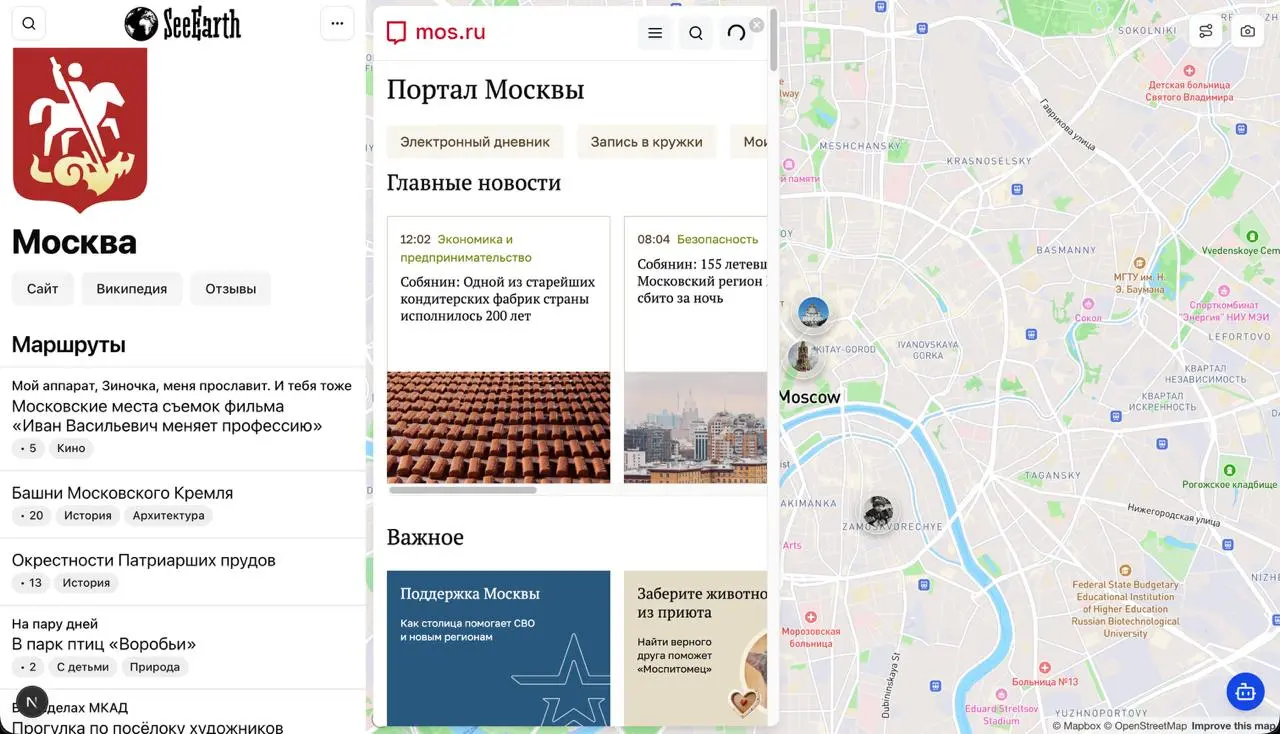
Task: Open the SeeEarth search icon
Action: pyautogui.click(x=29, y=24)
